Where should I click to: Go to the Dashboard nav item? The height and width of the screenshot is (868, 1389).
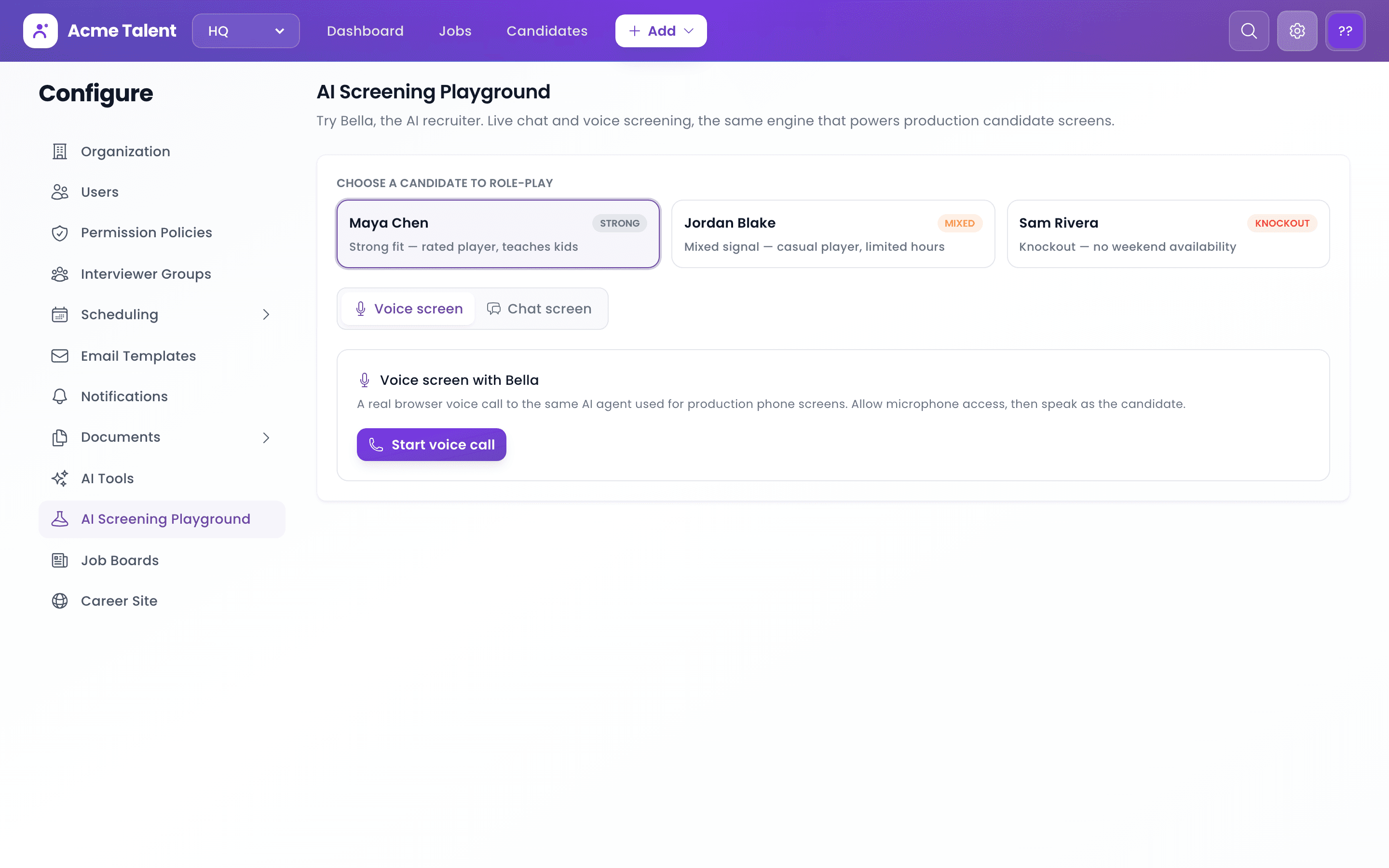(365, 31)
